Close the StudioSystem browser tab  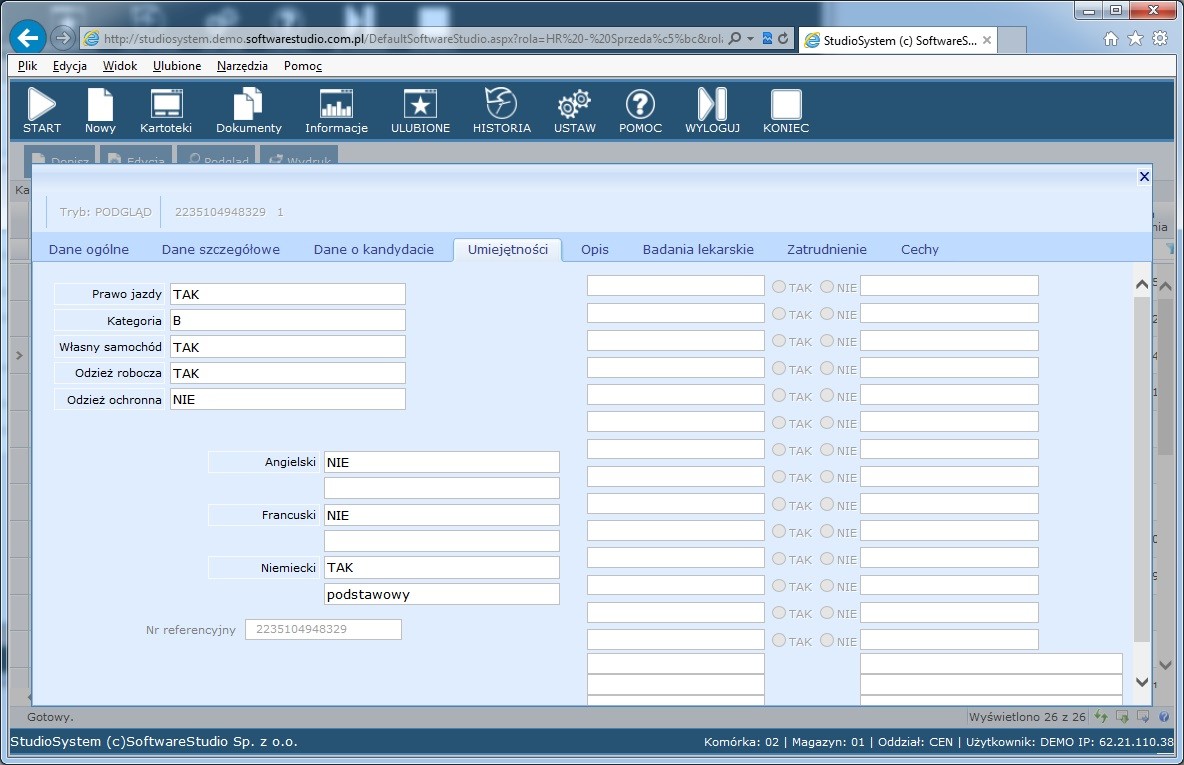987,40
